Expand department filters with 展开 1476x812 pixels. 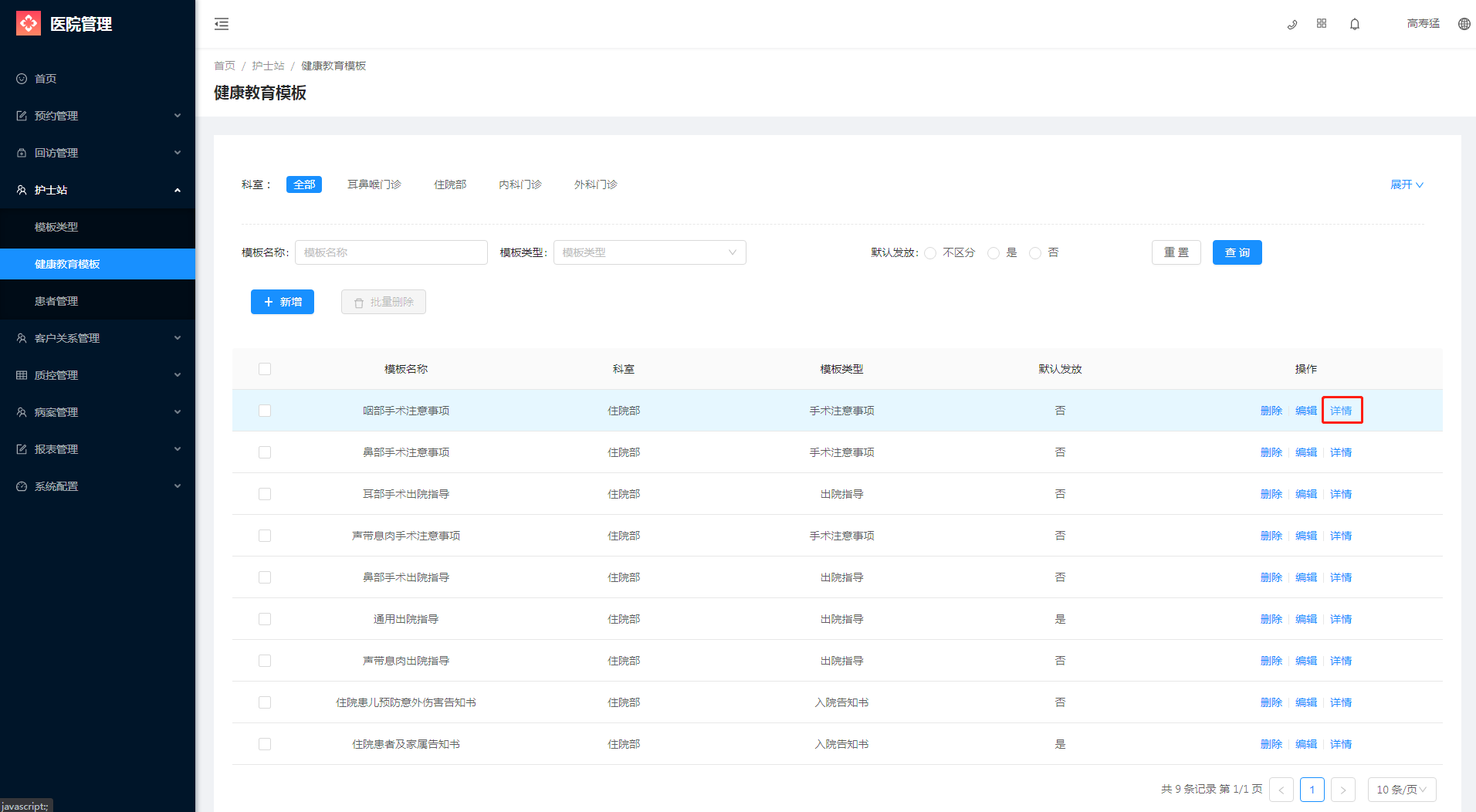pyautogui.click(x=1407, y=184)
